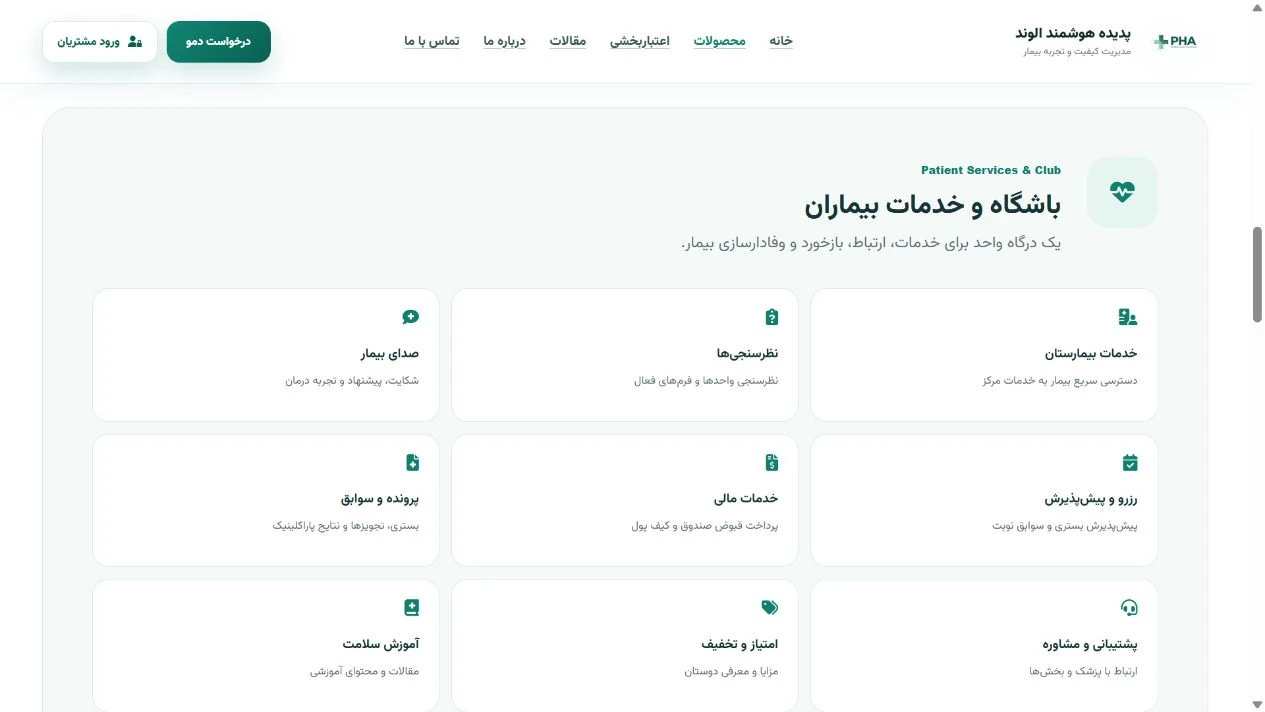Click description شکایت، پیشنهاد و تجربه درمان
1265x712 pixels.
tap(352, 381)
